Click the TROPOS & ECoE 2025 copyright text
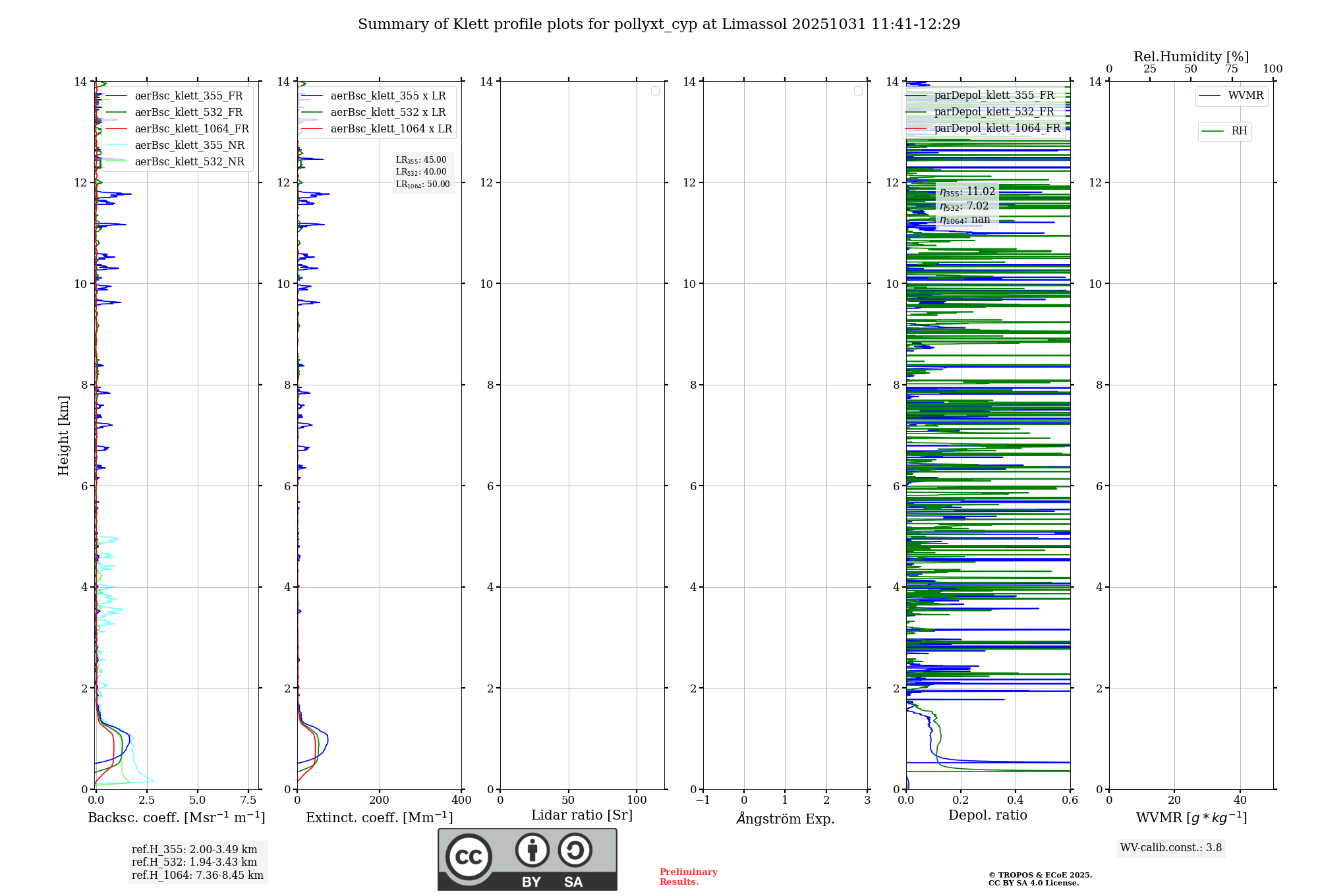Viewport: 1318px width, 896px height. coord(1040,875)
